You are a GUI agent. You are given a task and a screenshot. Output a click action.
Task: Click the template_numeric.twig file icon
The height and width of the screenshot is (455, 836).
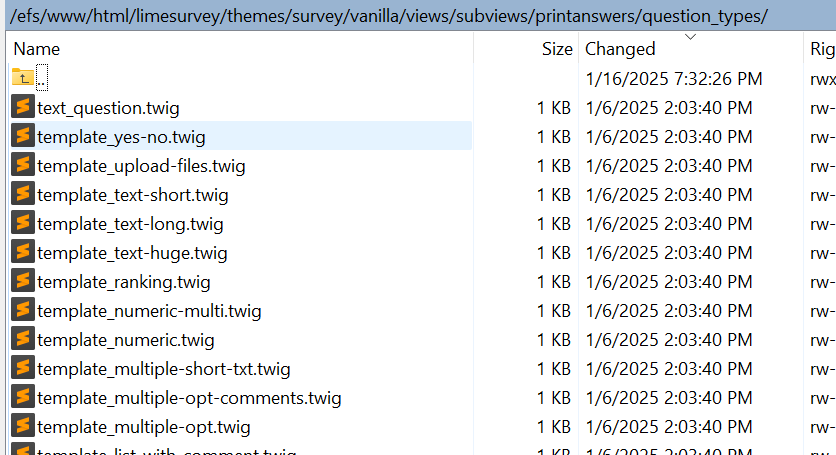click(23, 339)
